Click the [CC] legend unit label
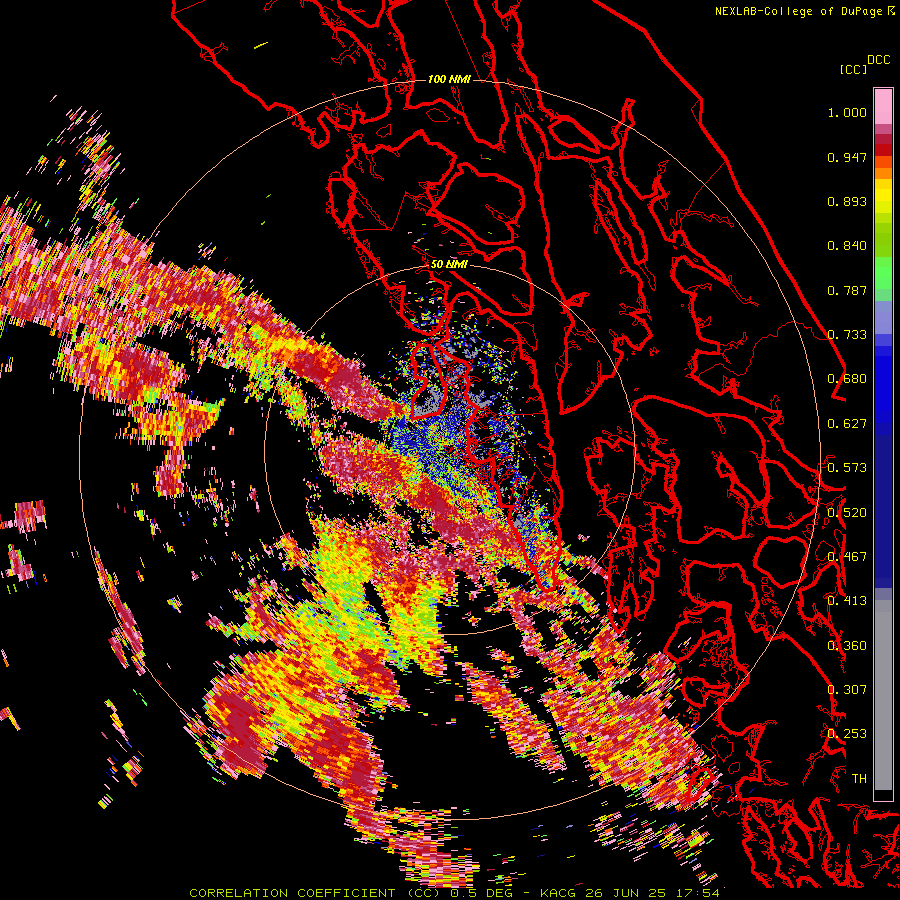900x900 pixels. [853, 69]
